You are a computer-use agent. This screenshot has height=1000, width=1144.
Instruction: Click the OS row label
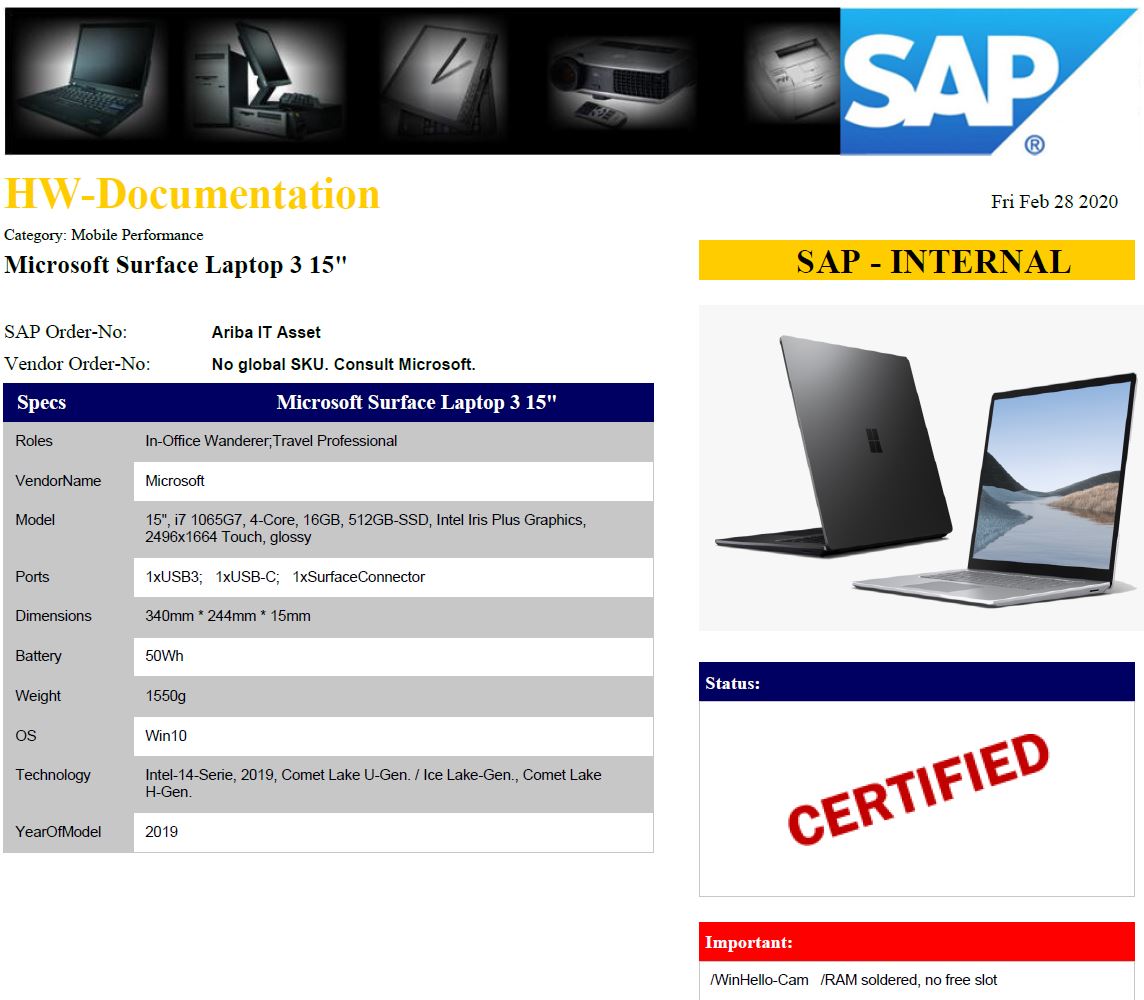[26, 736]
